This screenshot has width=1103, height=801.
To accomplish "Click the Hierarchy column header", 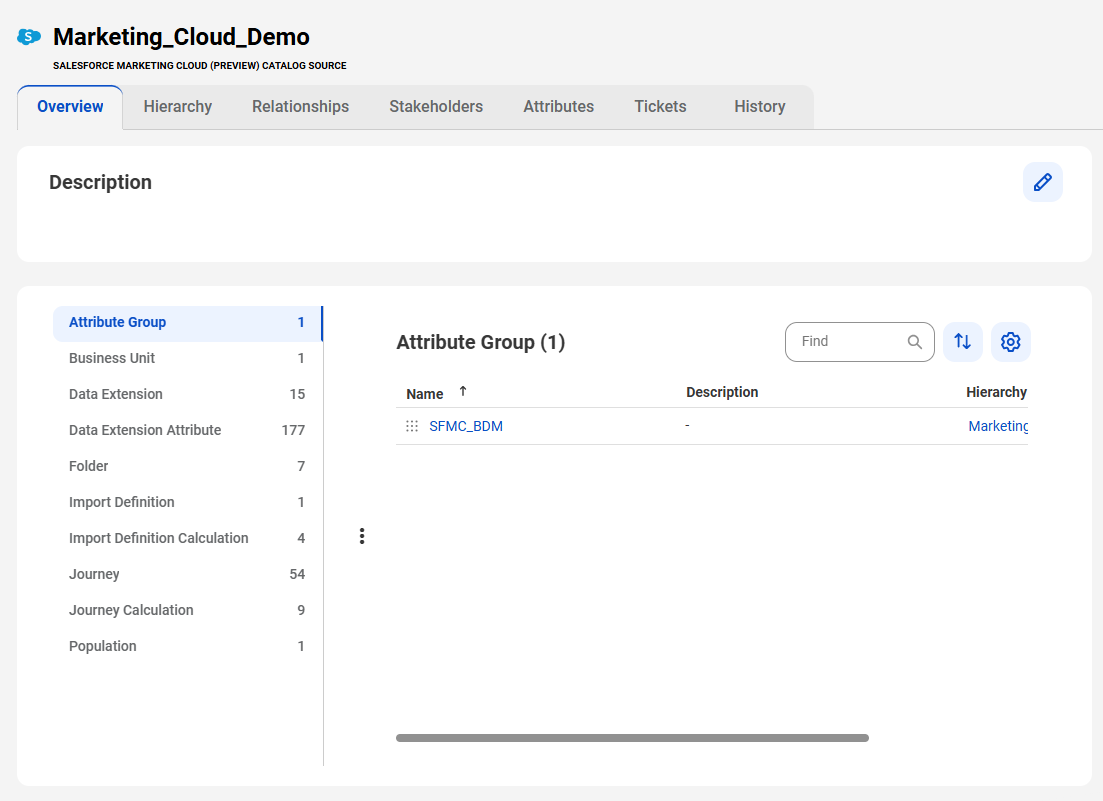I will 996,392.
